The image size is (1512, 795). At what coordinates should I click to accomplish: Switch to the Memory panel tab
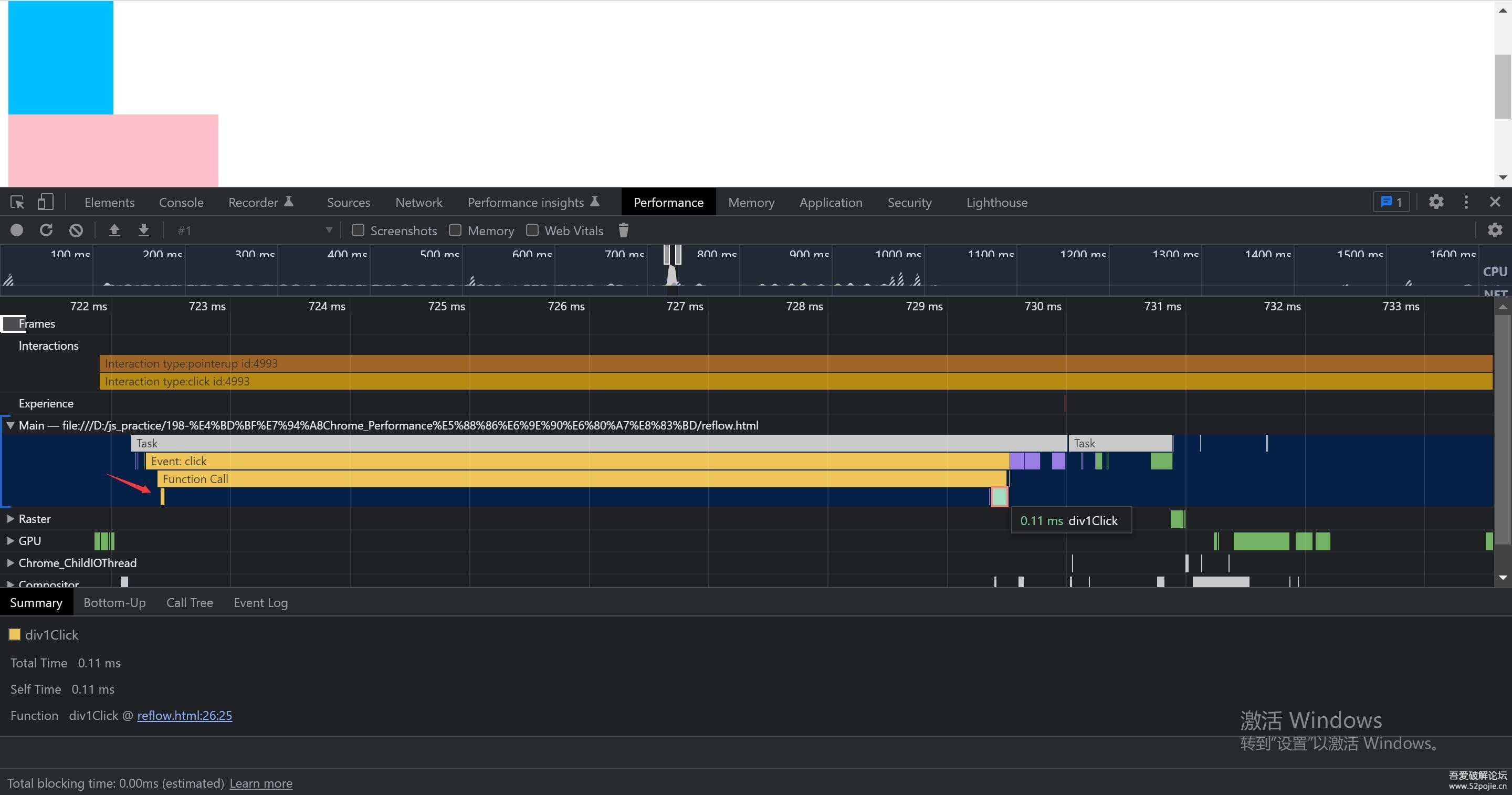click(751, 202)
